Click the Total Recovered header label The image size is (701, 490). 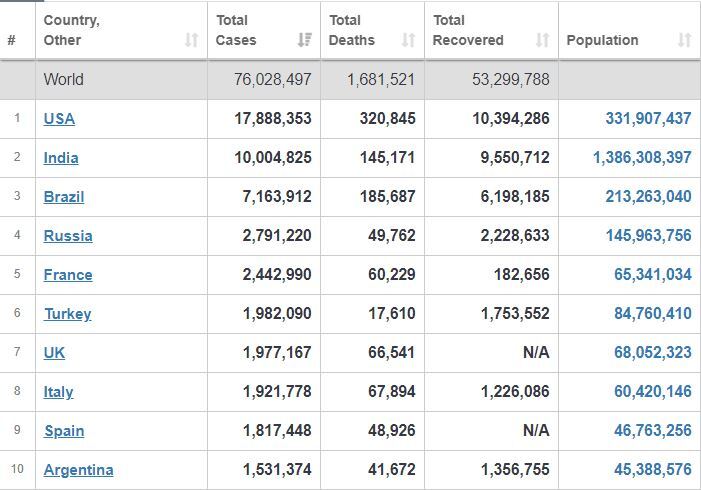[x=468, y=30]
